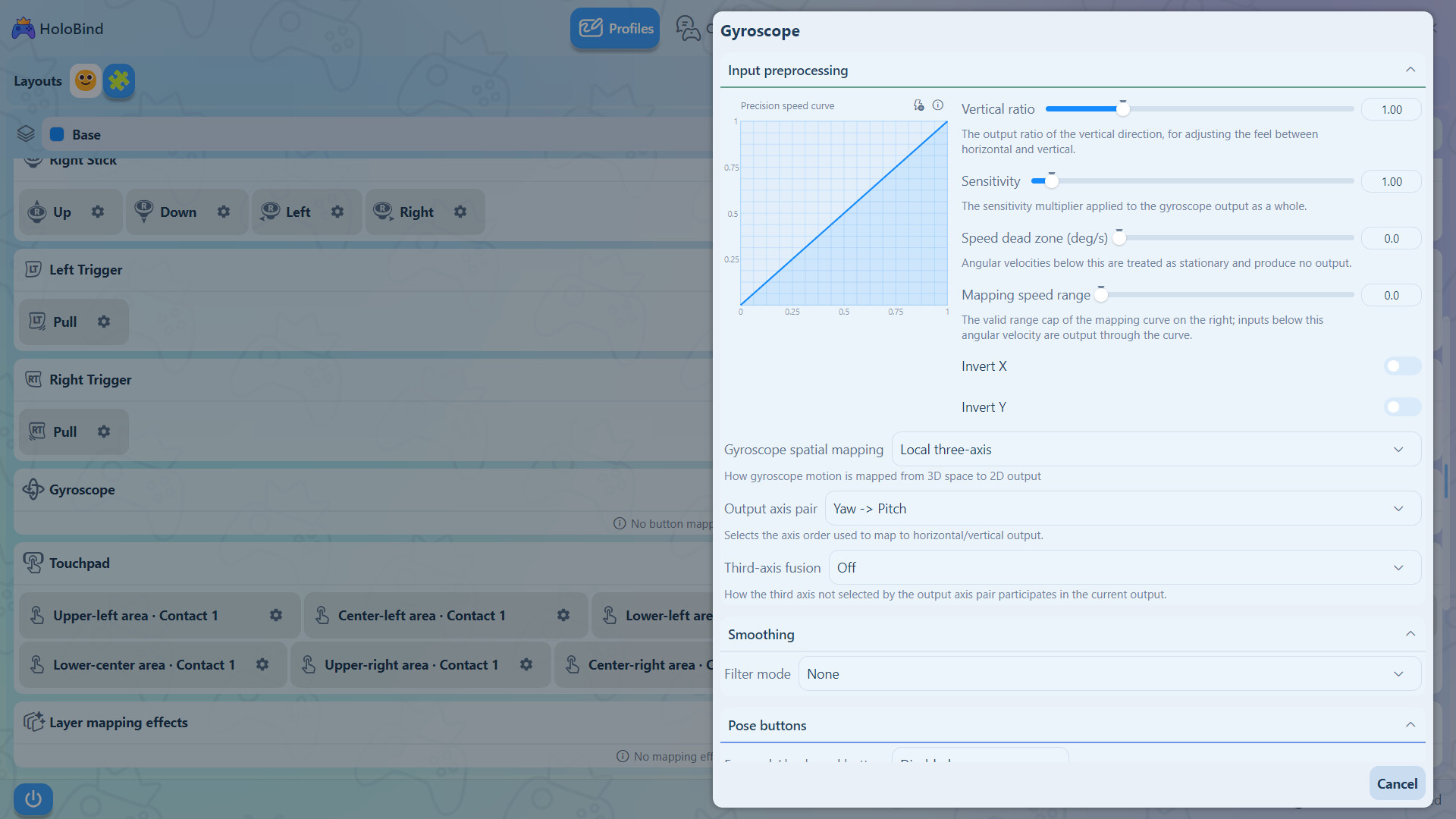The width and height of the screenshot is (1456, 819).
Task: Click the curve preset icon next to info
Action: point(919,105)
